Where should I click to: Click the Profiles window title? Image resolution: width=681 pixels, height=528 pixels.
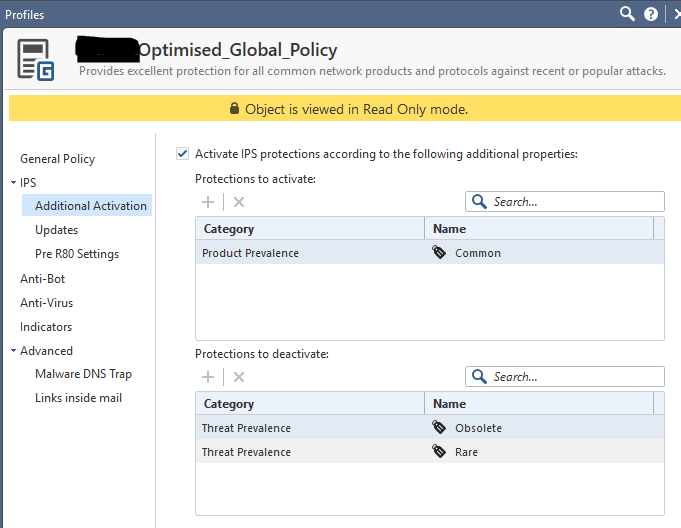click(x=24, y=15)
